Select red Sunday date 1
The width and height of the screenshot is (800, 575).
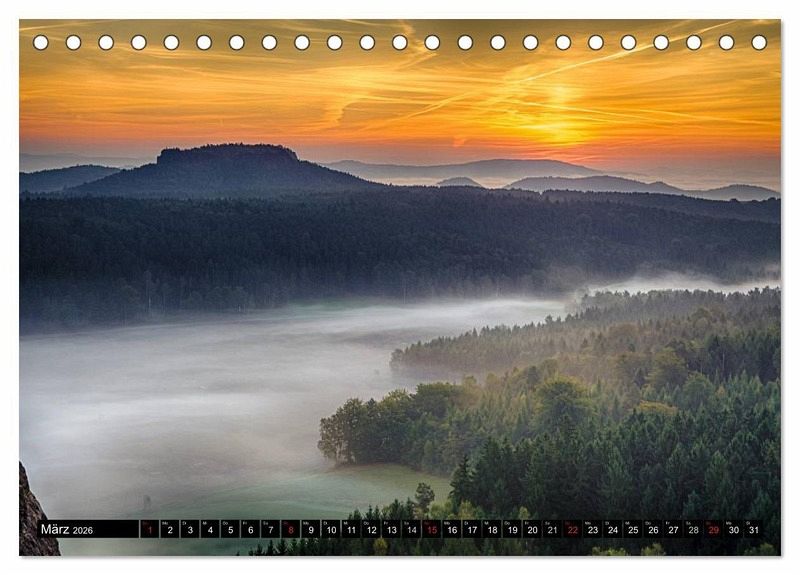tap(149, 529)
